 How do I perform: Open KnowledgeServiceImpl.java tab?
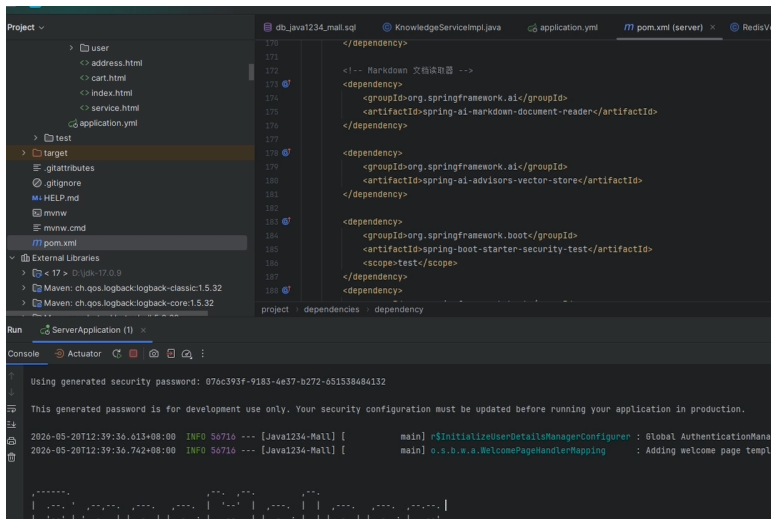pos(442,27)
